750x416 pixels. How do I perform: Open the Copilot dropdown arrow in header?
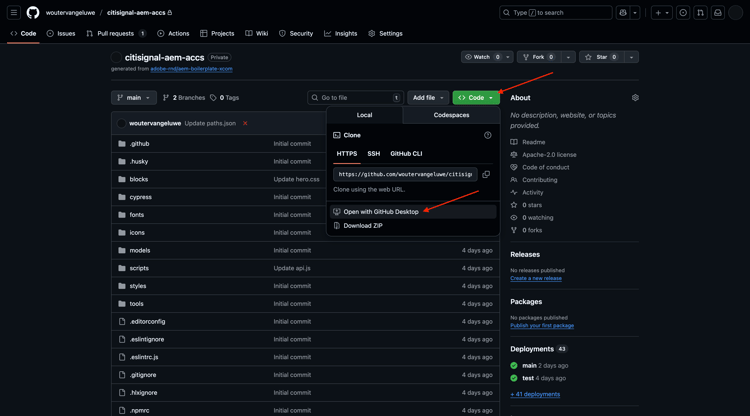pos(635,13)
